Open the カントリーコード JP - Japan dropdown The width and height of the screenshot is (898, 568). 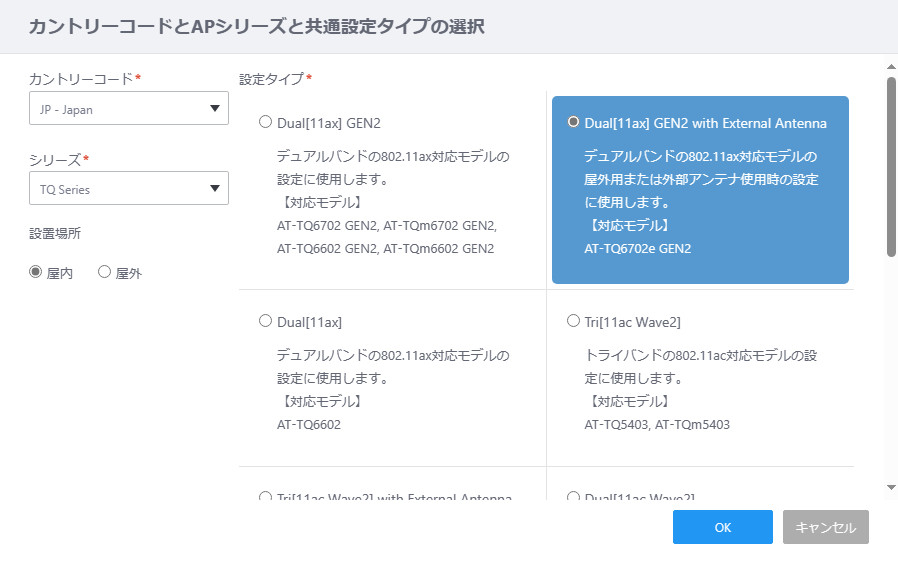(129, 108)
